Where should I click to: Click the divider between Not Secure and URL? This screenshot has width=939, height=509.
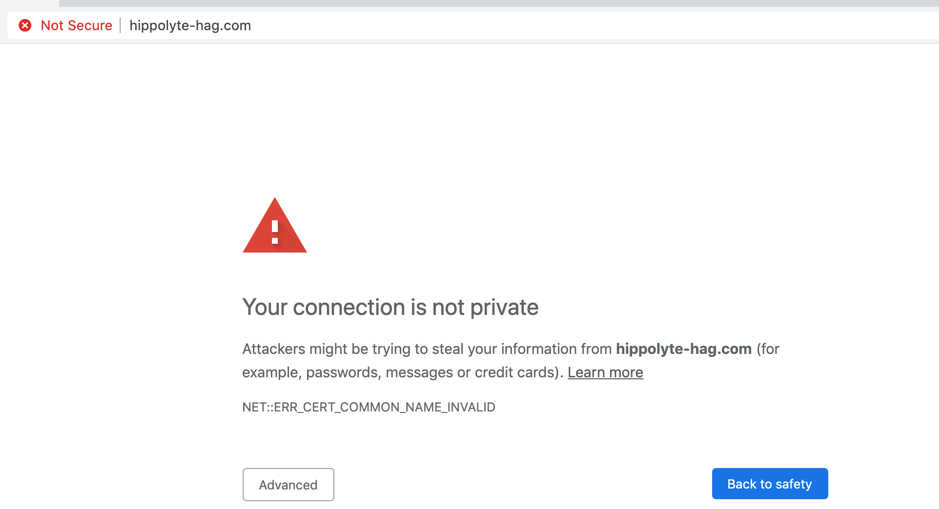click(121, 25)
